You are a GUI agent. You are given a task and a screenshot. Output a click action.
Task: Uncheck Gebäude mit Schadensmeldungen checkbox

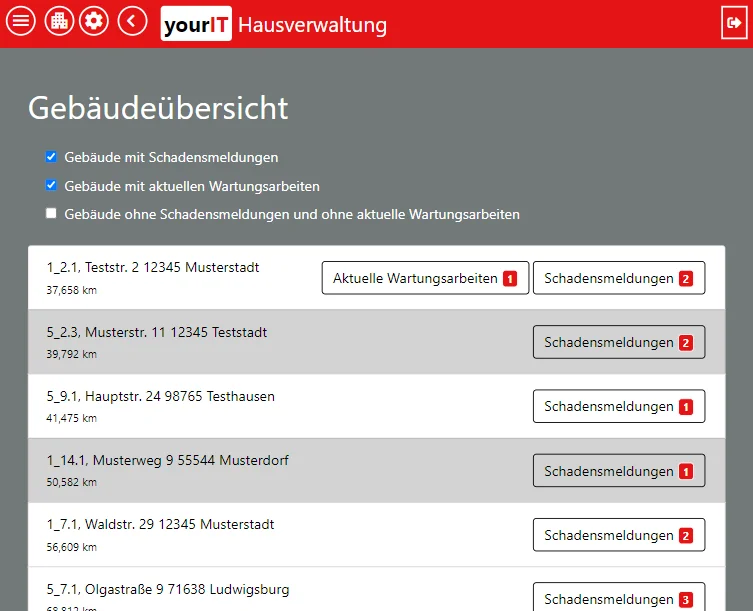coord(51,157)
